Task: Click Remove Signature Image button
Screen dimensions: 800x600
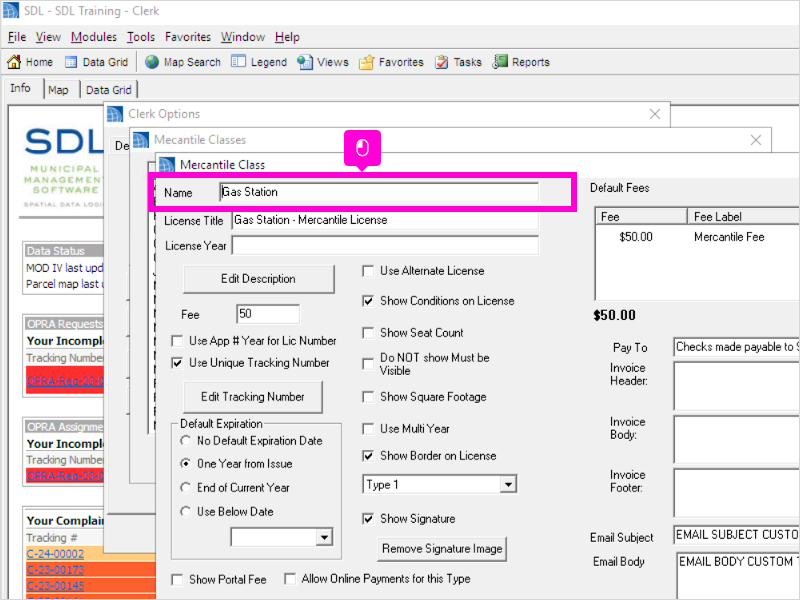Action: coord(442,549)
